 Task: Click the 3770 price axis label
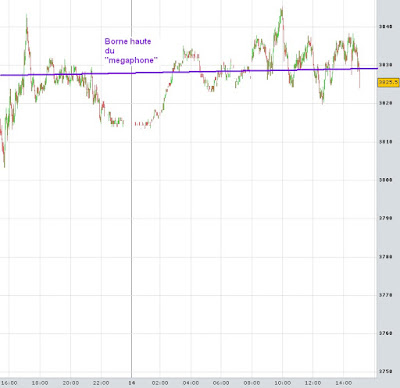coord(386,295)
